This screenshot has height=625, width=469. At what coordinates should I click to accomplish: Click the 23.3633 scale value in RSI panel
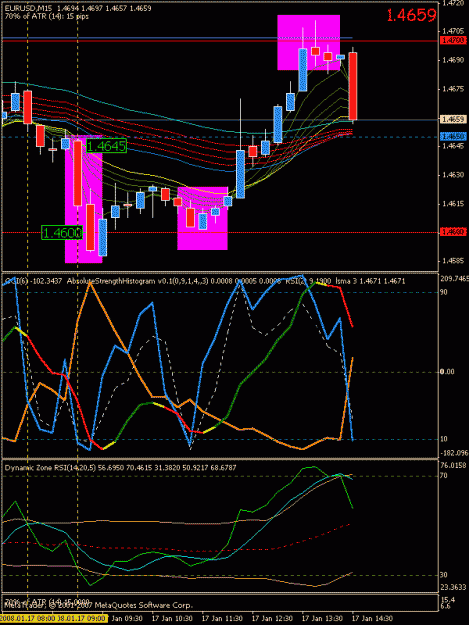pyautogui.click(x=453, y=587)
